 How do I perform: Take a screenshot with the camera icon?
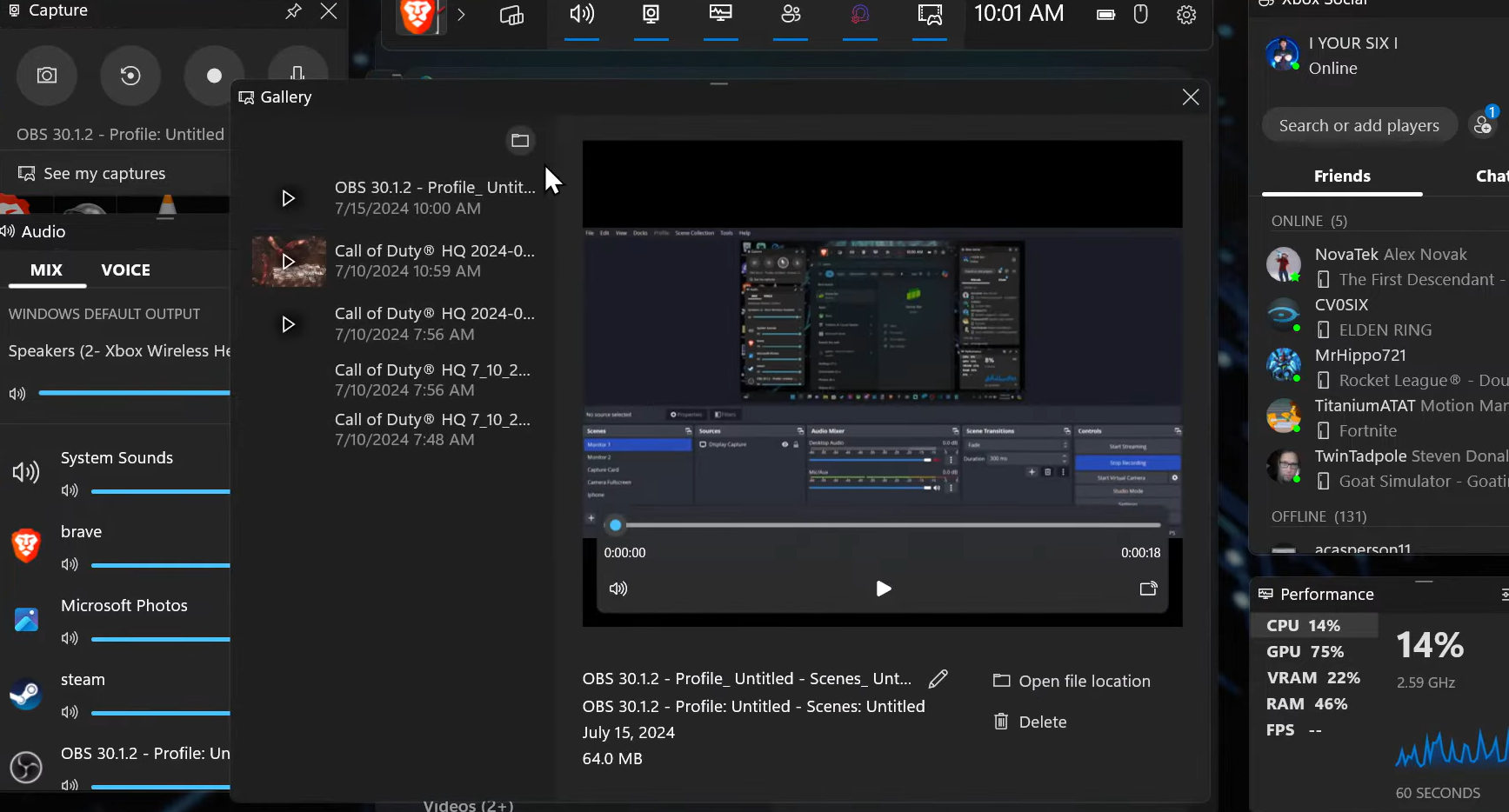click(47, 76)
